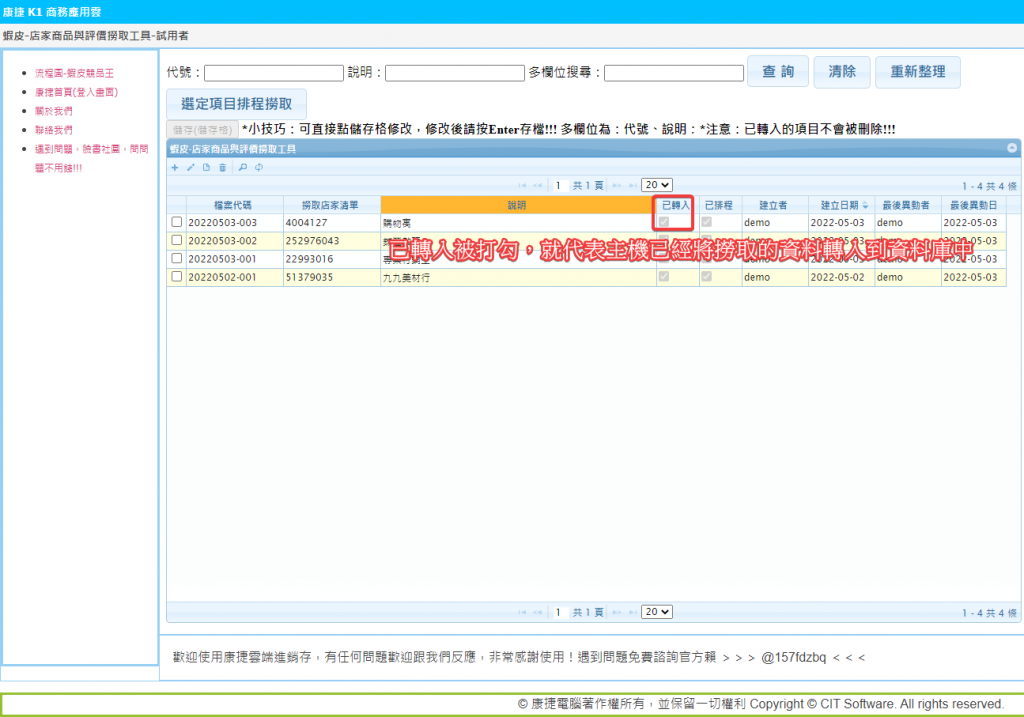Screen dimensions: 1024x717
Task: Click the search magnifier icon in grid toolbar
Action: tap(243, 167)
